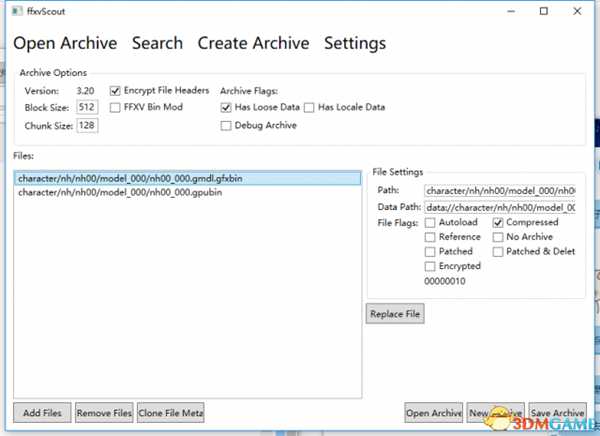Click the Block Size input field
The width and height of the screenshot is (600, 436).
click(x=87, y=108)
